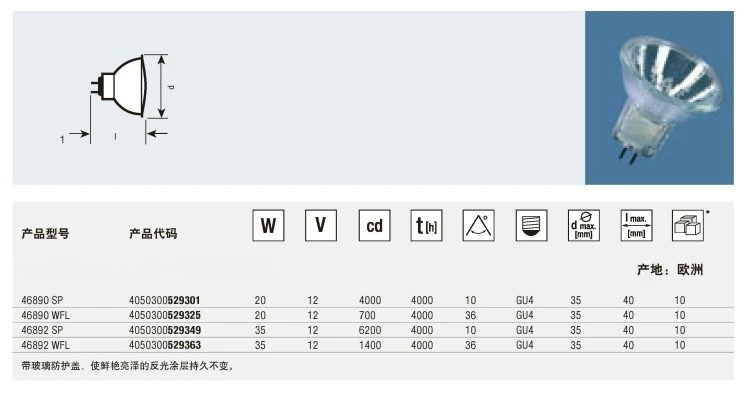The width and height of the screenshot is (750, 400).
Task: Click the 产地：欧洲 origin label
Action: point(670,270)
